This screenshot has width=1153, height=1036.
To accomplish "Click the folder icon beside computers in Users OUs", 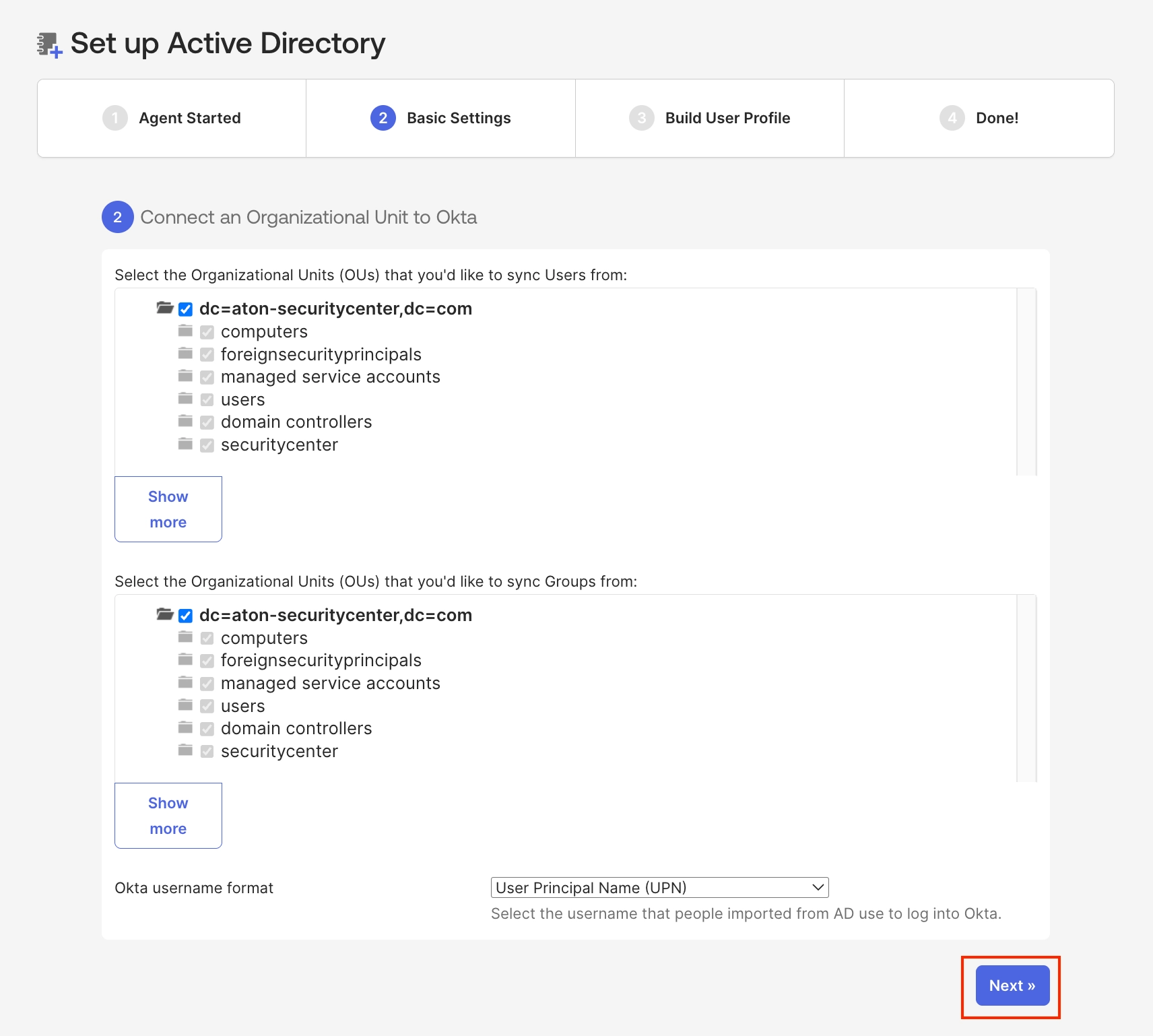I will tap(185, 331).
